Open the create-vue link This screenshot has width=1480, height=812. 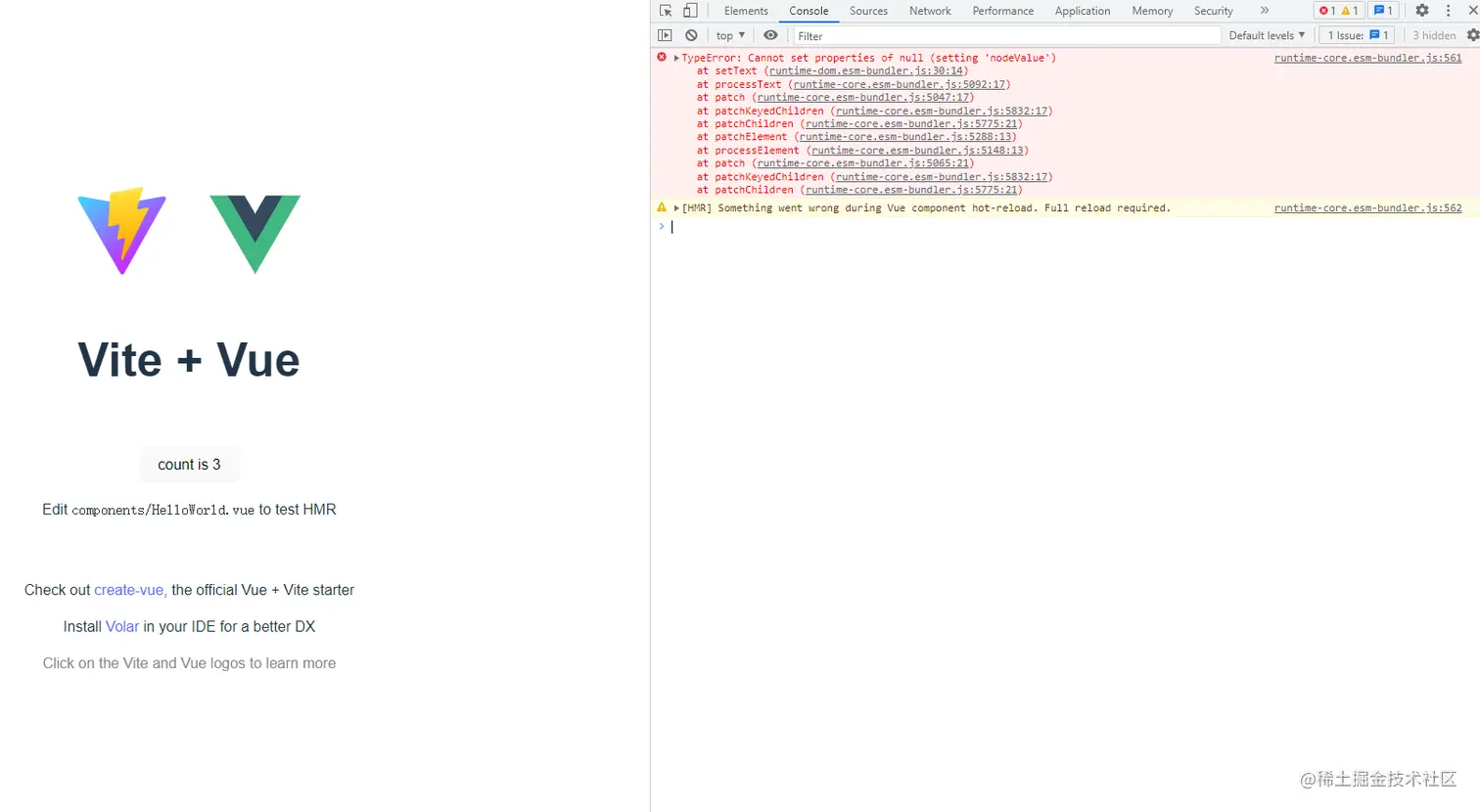coord(130,590)
